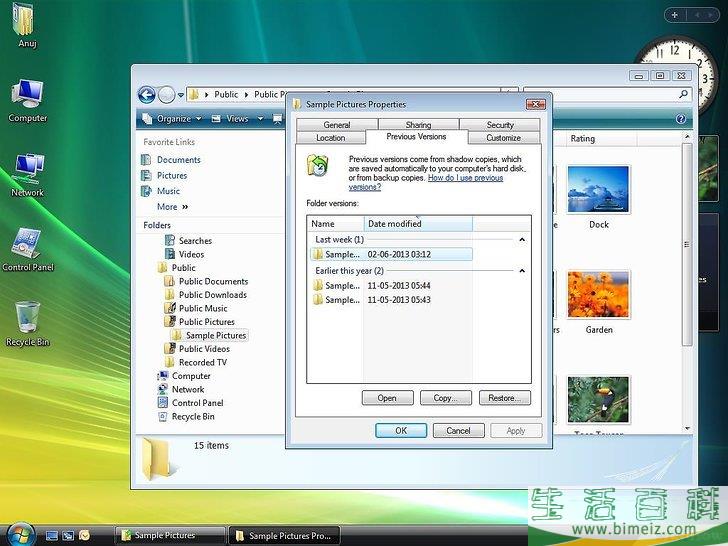The width and height of the screenshot is (728, 546).
Task: Click Switch between windows quick launch icon
Action: click(68, 536)
